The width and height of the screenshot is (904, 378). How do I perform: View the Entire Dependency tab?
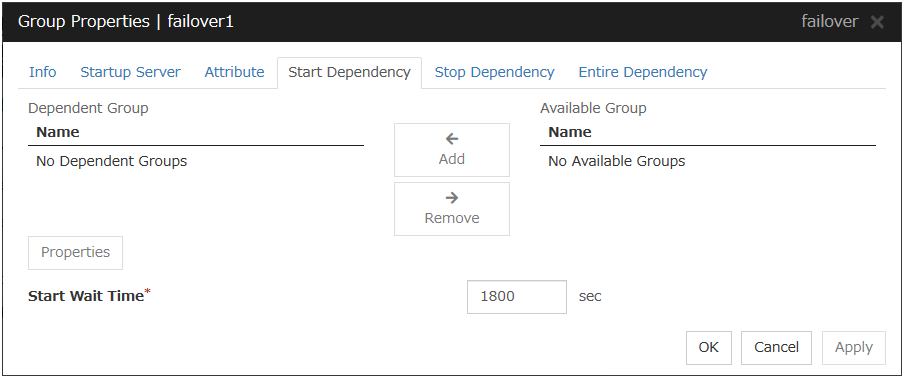click(643, 73)
